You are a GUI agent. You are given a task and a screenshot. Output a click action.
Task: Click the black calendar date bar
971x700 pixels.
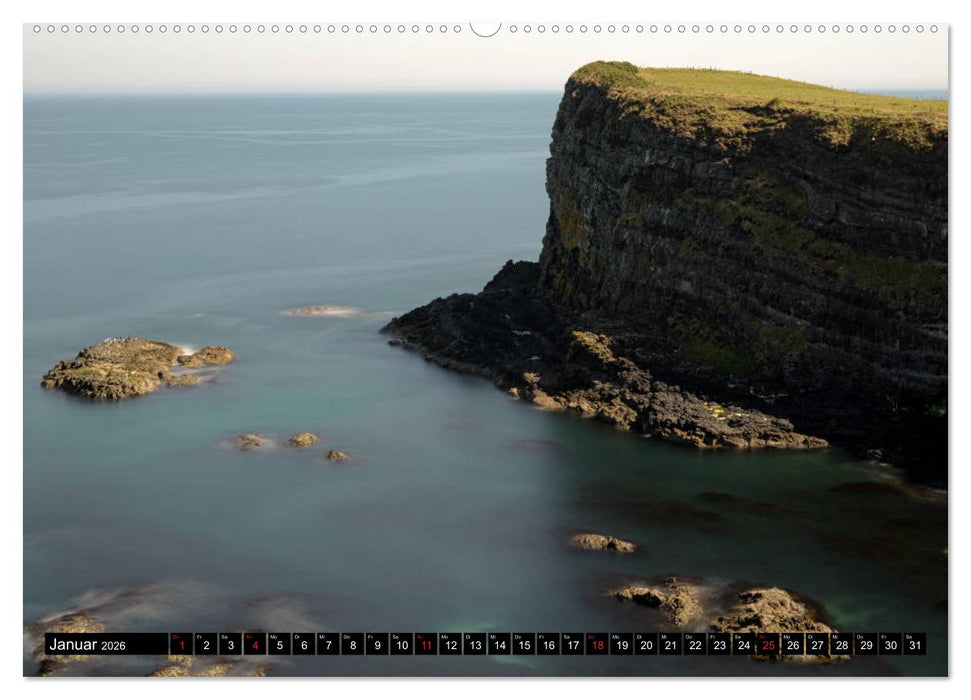pos(550,647)
